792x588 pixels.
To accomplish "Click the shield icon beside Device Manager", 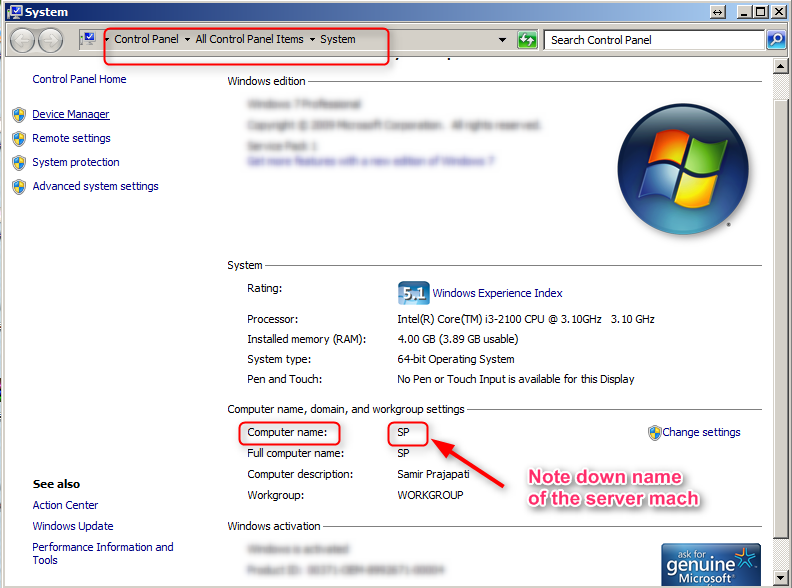I will click(19, 115).
